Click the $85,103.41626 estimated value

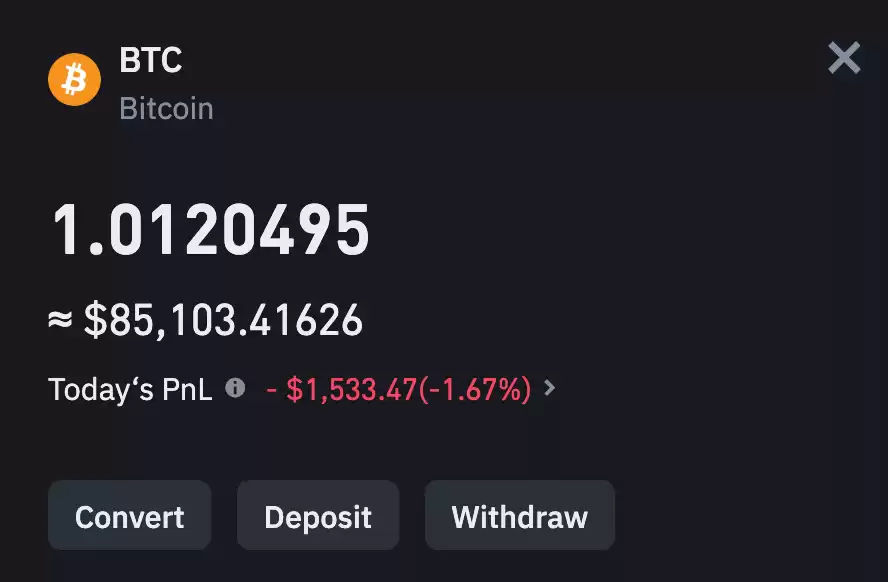click(x=223, y=320)
